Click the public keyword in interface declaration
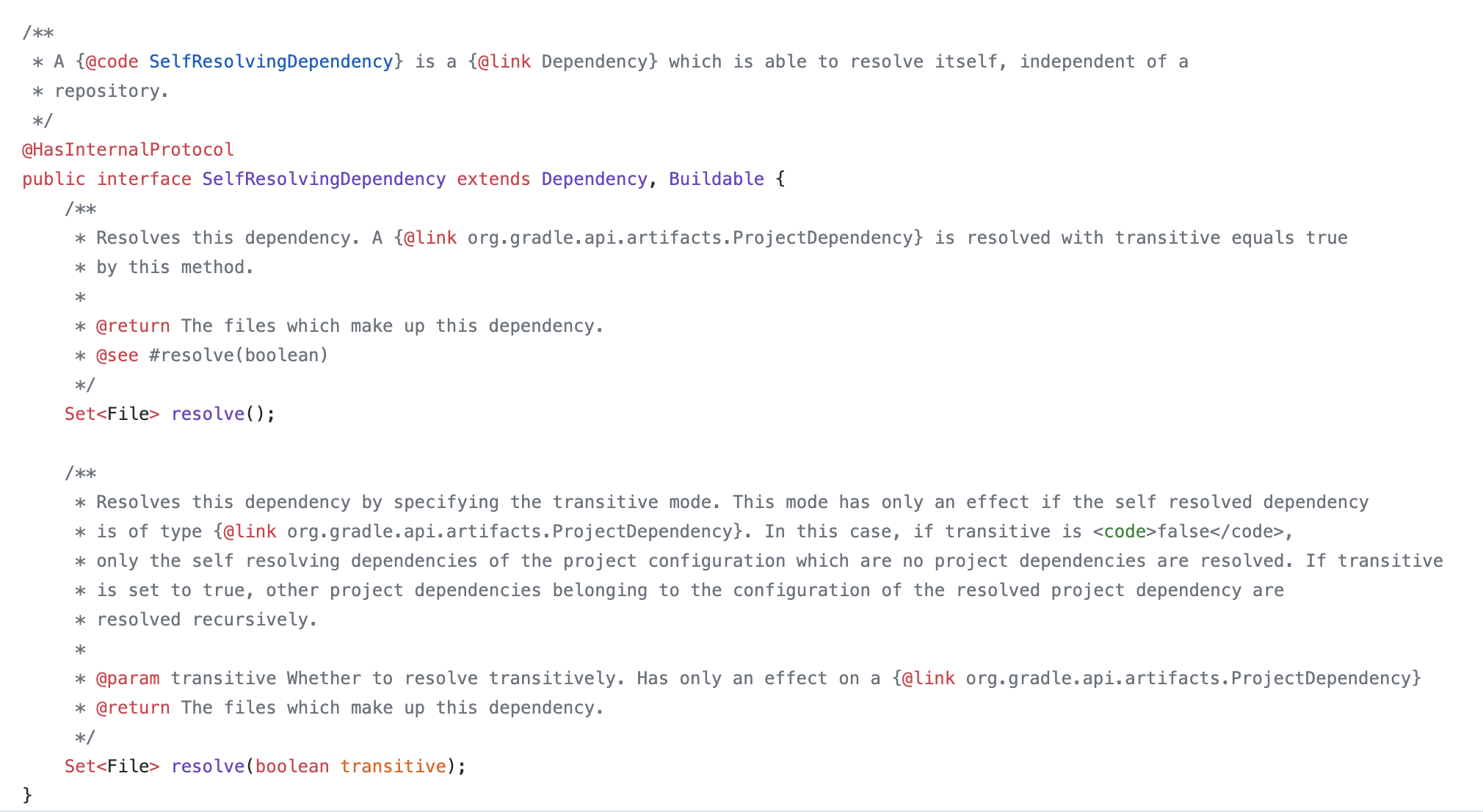This screenshot has height=812, width=1483. point(54,179)
